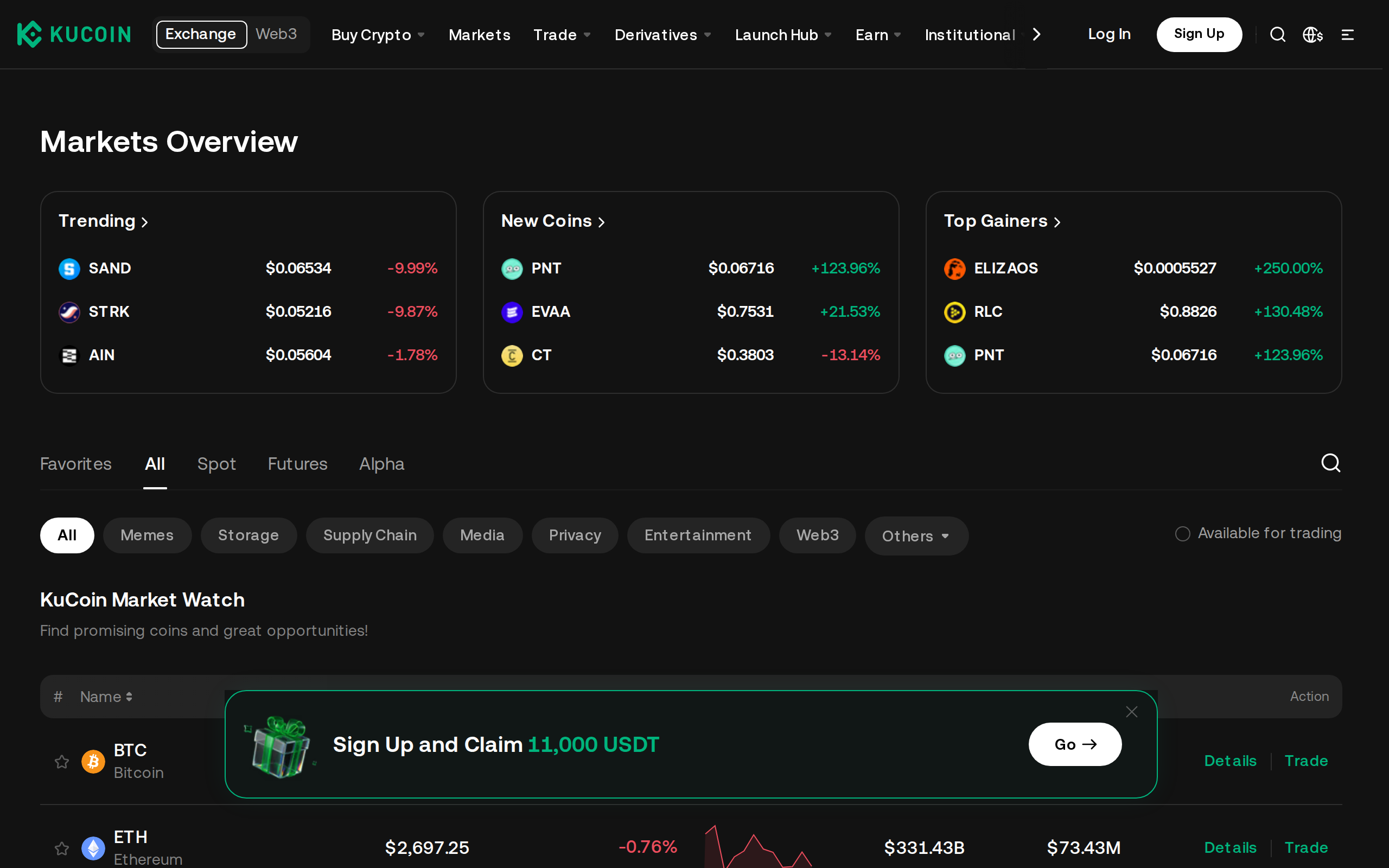
Task: Close the sign up promo banner
Action: (1131, 712)
